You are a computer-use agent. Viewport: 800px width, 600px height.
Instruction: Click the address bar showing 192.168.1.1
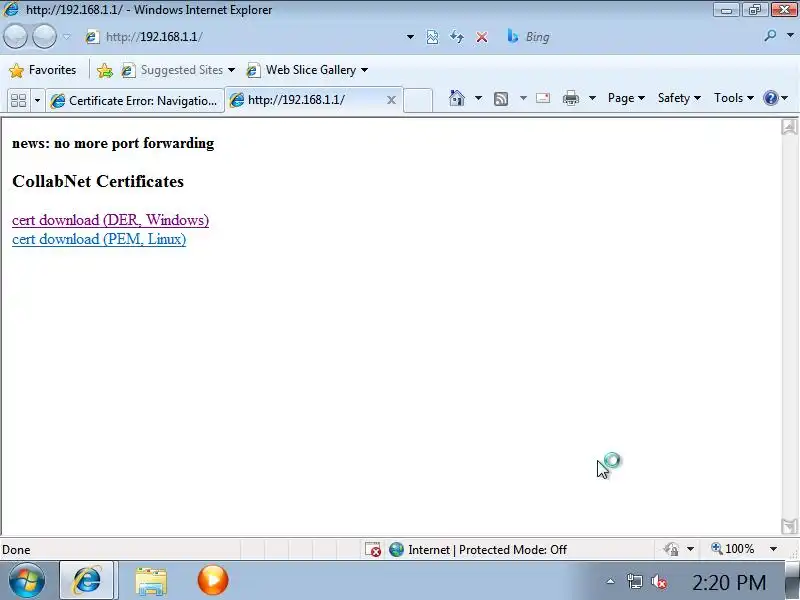coord(245,37)
